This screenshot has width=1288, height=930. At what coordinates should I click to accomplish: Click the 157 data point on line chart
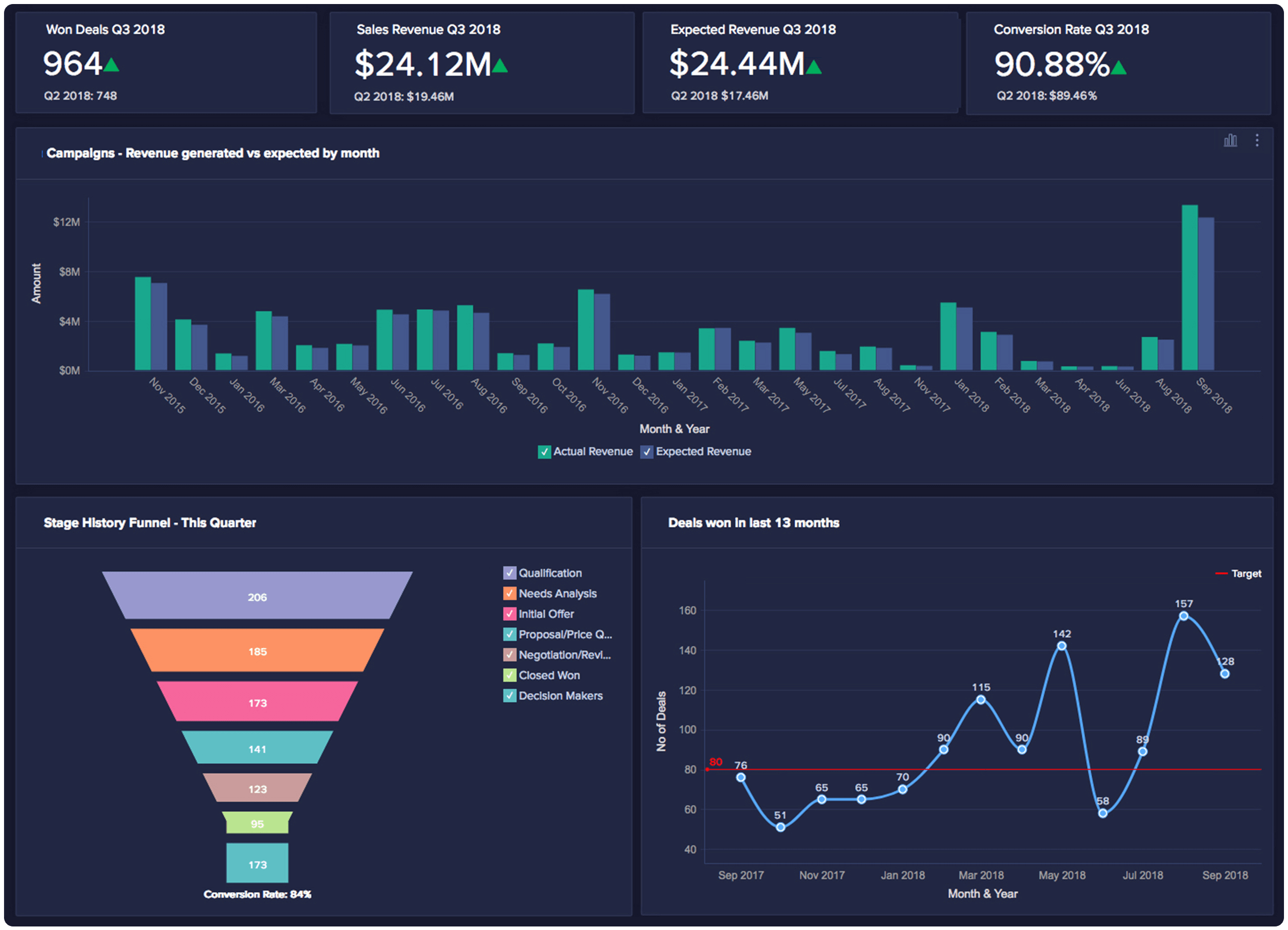click(1184, 616)
